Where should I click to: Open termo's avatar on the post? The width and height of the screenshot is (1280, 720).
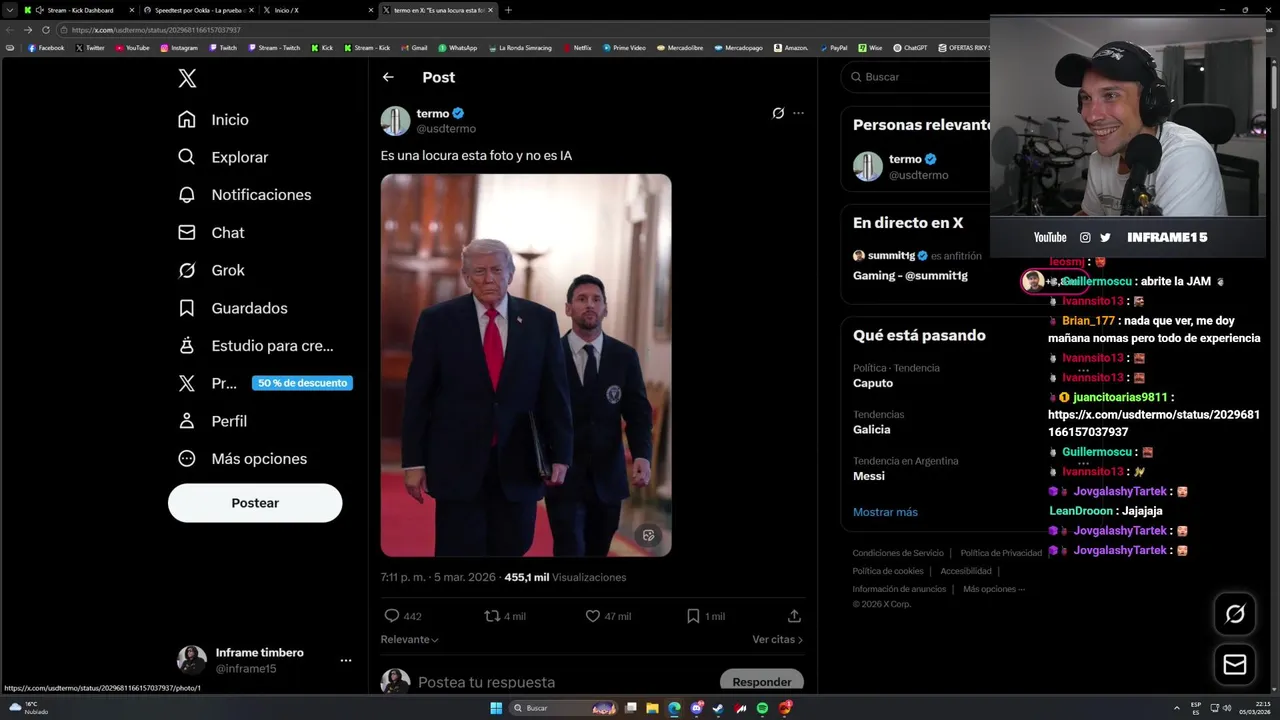(395, 121)
